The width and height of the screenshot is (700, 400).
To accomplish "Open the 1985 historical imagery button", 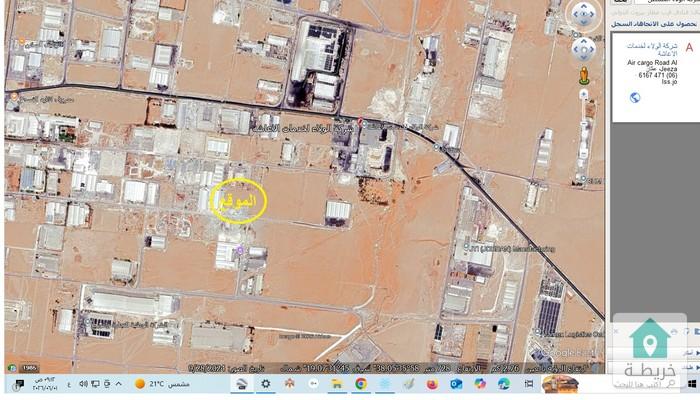I will coord(29,368).
